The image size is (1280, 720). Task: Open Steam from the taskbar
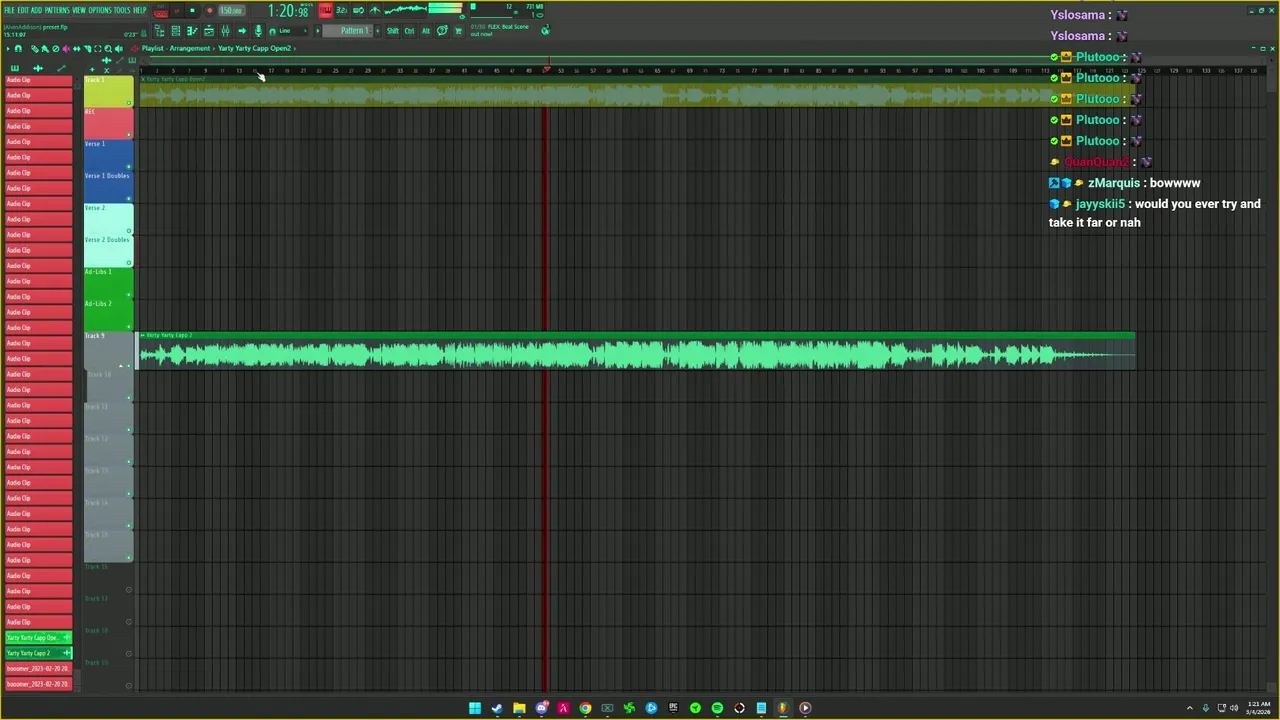click(497, 708)
